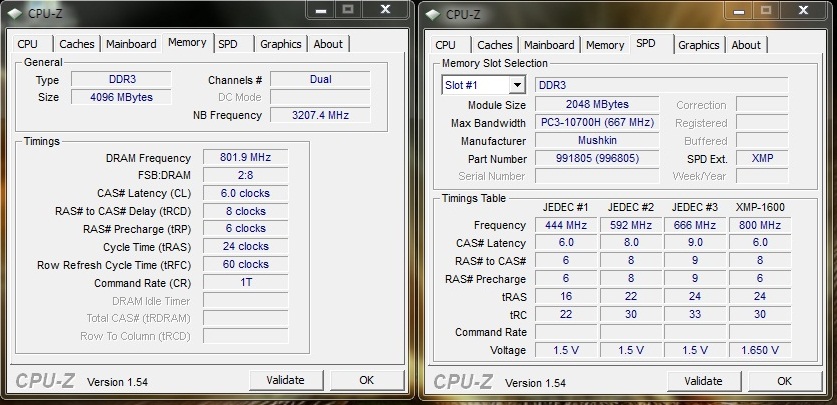Close the left CPU-Z window showing Memory
Screen dimensions: 837x405
click(383, 9)
